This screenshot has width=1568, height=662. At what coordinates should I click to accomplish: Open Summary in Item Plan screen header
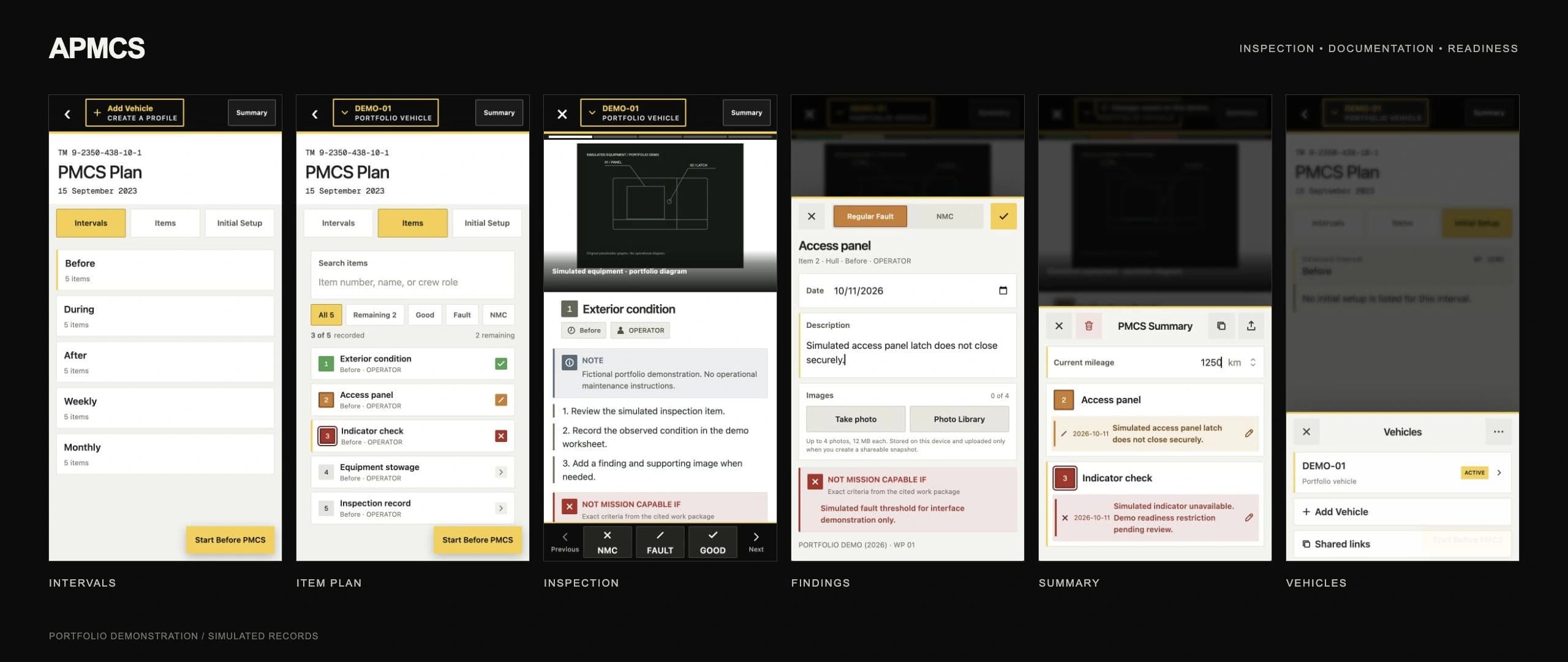pos(499,113)
